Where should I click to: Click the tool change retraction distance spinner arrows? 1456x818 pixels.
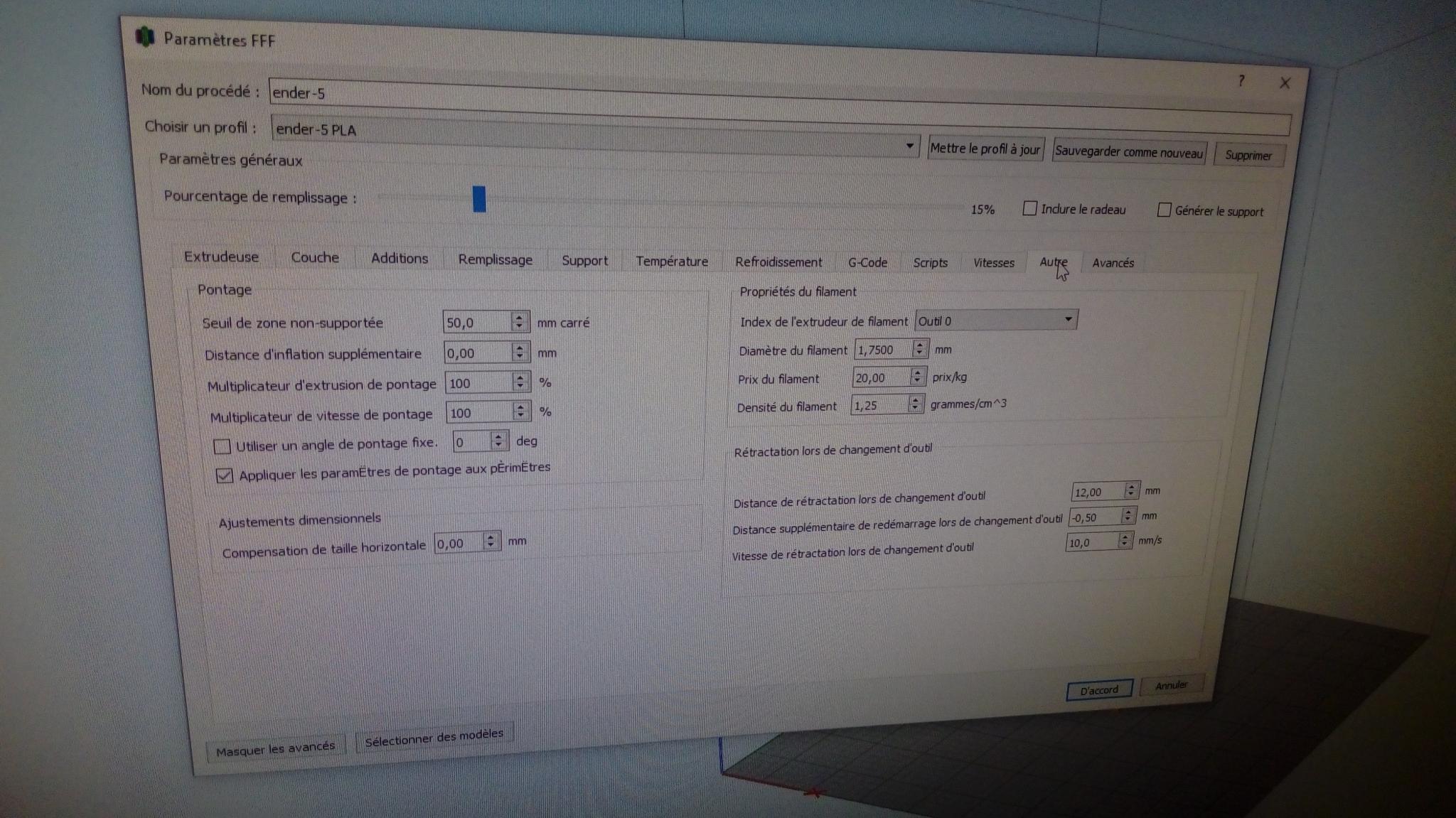1130,490
